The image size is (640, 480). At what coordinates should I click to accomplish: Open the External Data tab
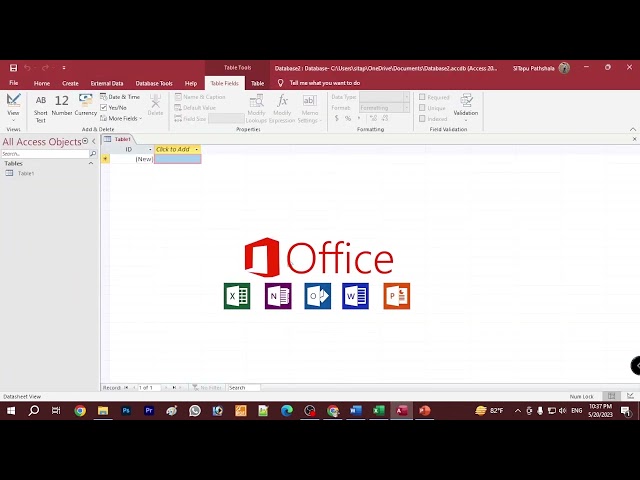[x=107, y=83]
